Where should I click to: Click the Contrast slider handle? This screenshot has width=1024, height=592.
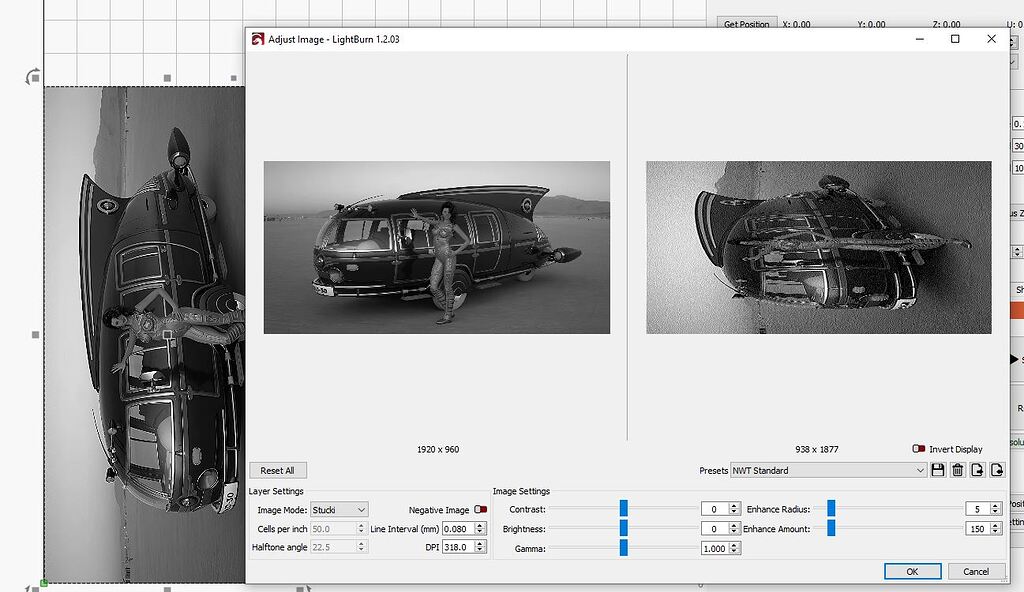click(624, 508)
